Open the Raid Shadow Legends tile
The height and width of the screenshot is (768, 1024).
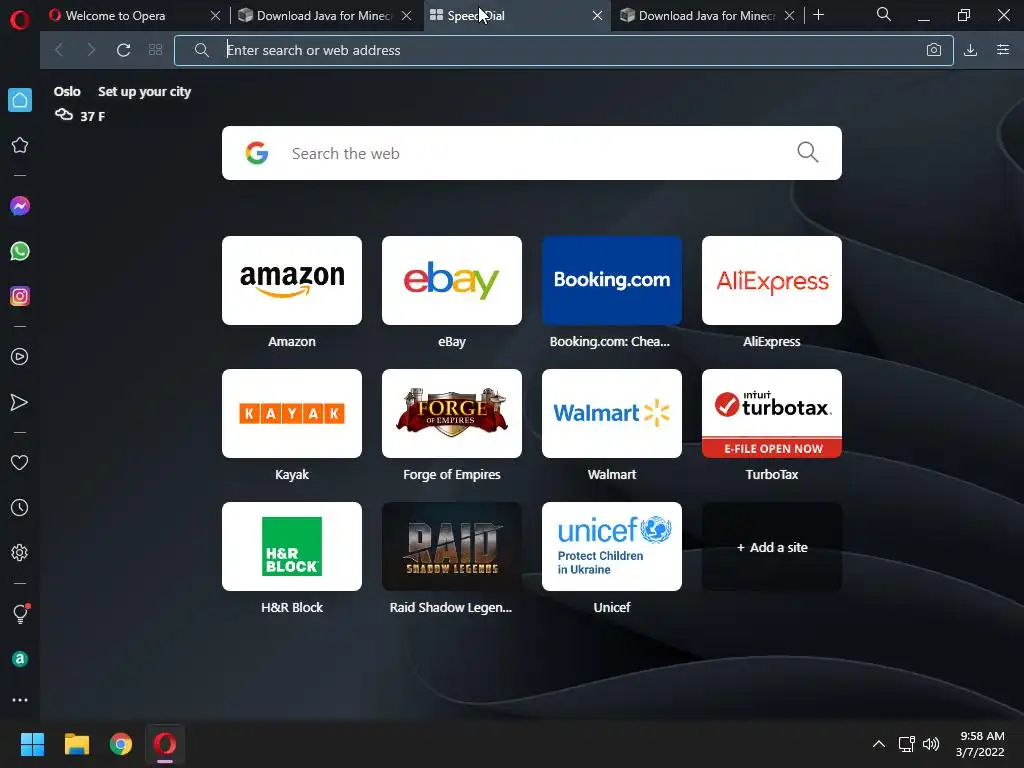point(452,547)
